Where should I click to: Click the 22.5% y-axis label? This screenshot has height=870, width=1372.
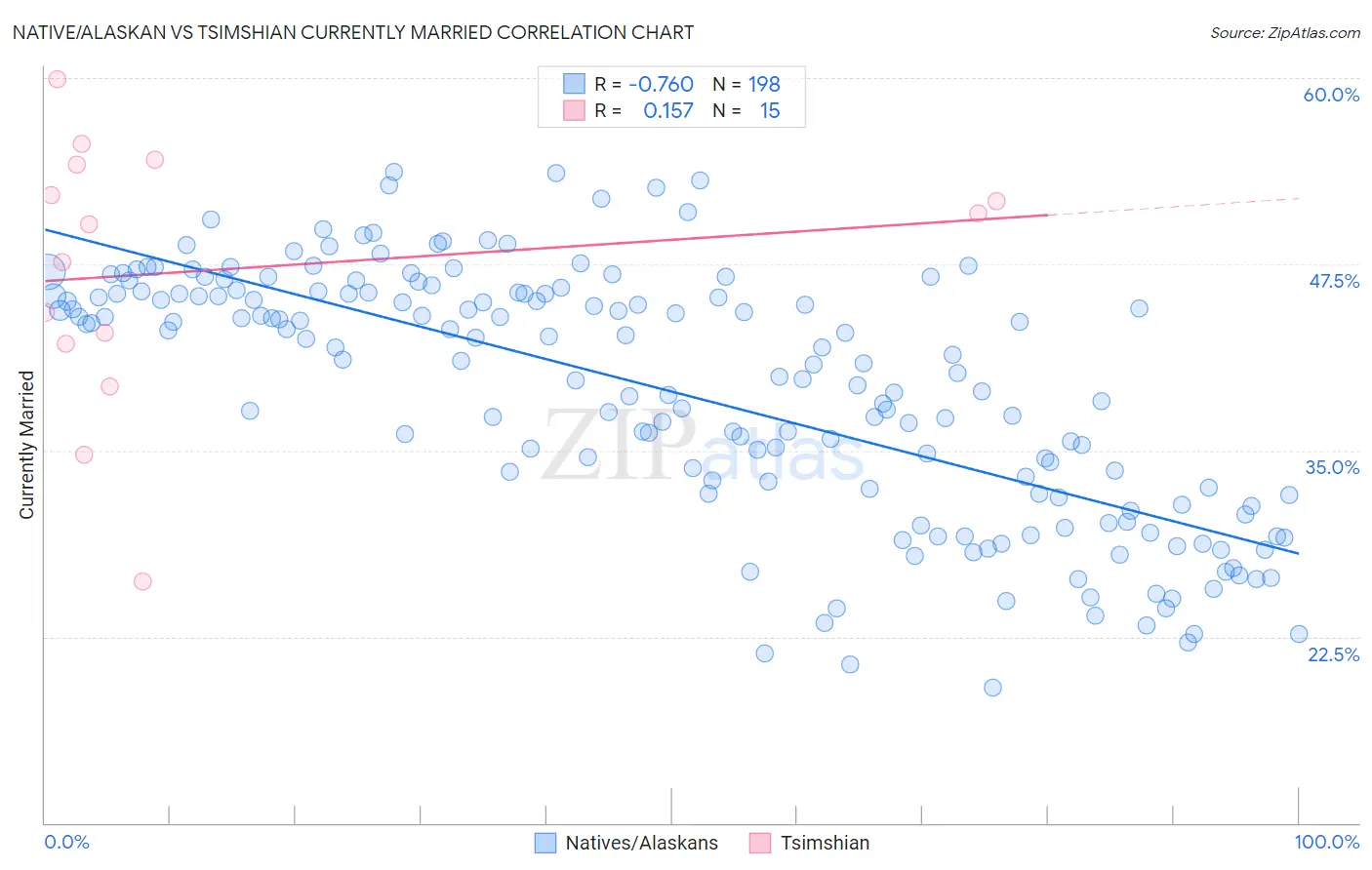click(x=1333, y=654)
